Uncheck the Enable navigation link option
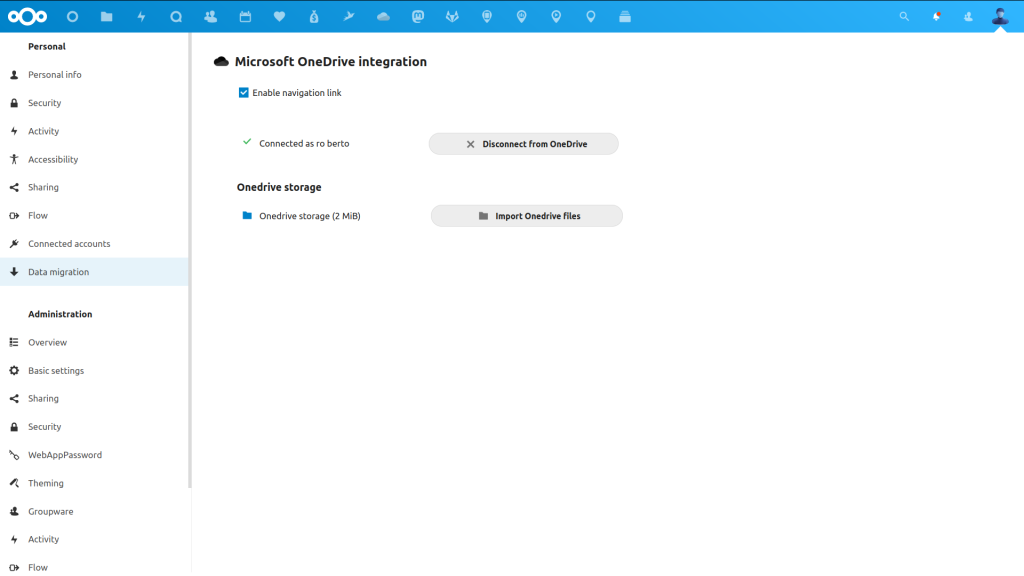Image resolution: width=1024 pixels, height=576 pixels. 242,92
